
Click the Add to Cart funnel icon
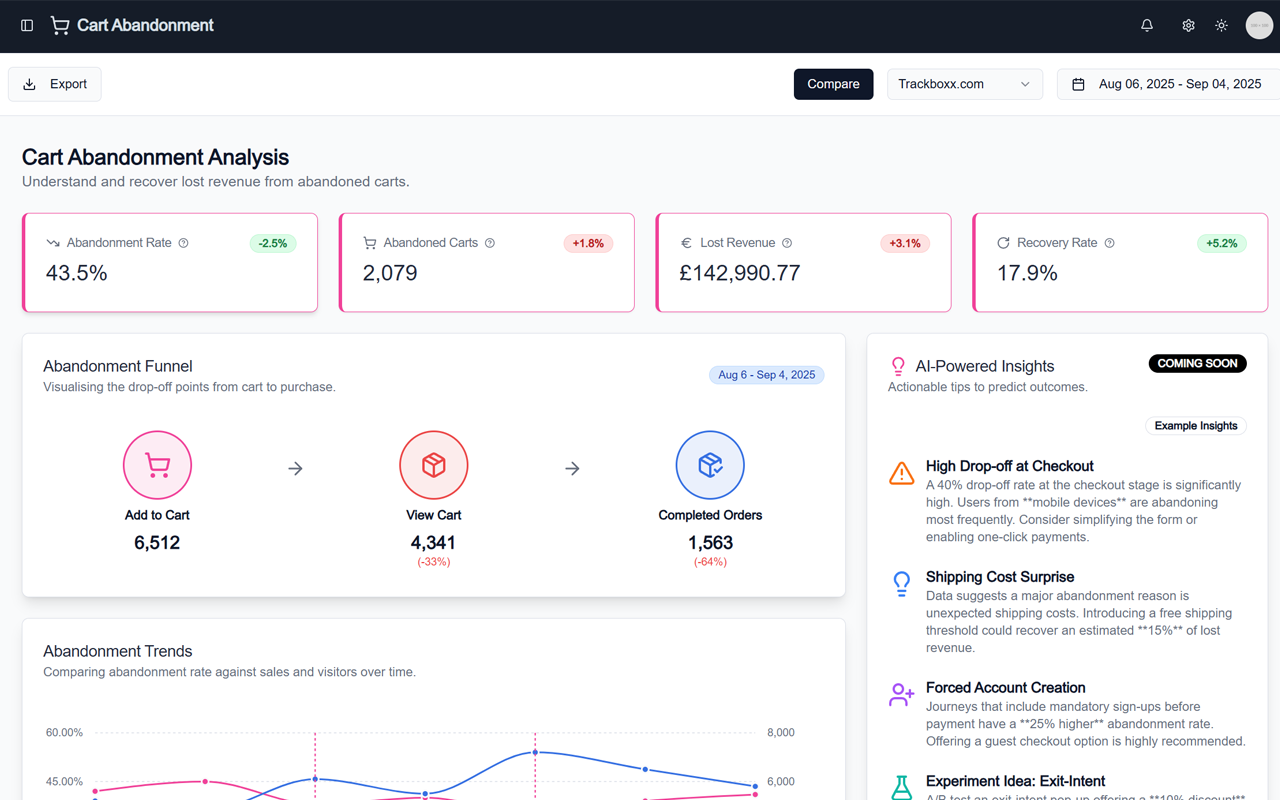[157, 464]
